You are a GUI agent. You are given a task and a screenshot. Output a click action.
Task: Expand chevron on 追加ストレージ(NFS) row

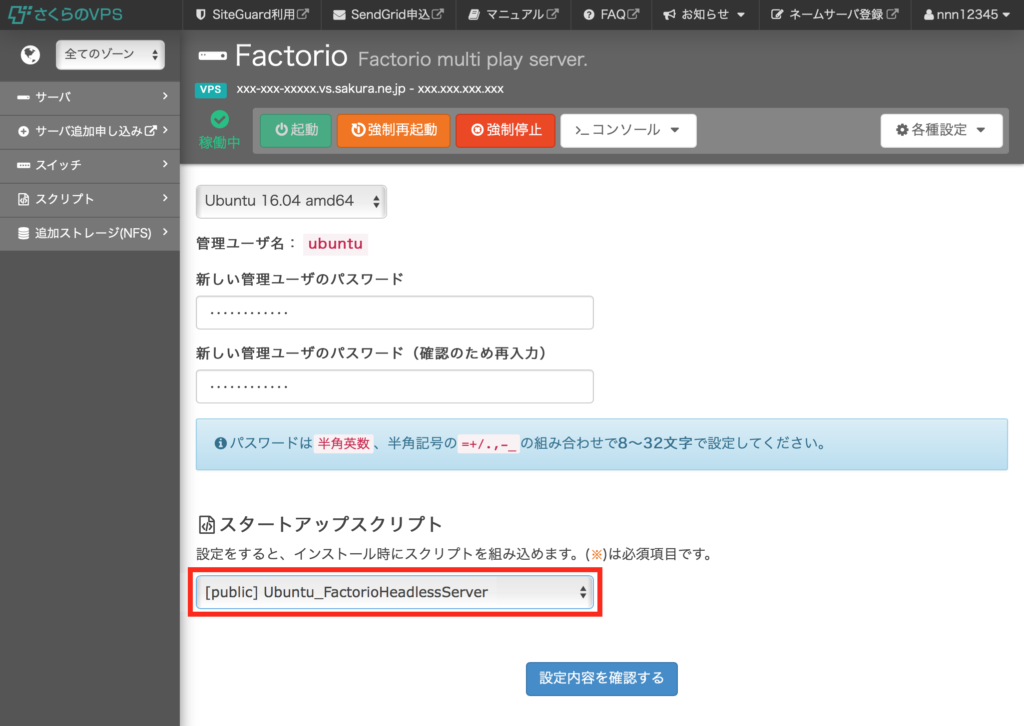(x=165, y=232)
